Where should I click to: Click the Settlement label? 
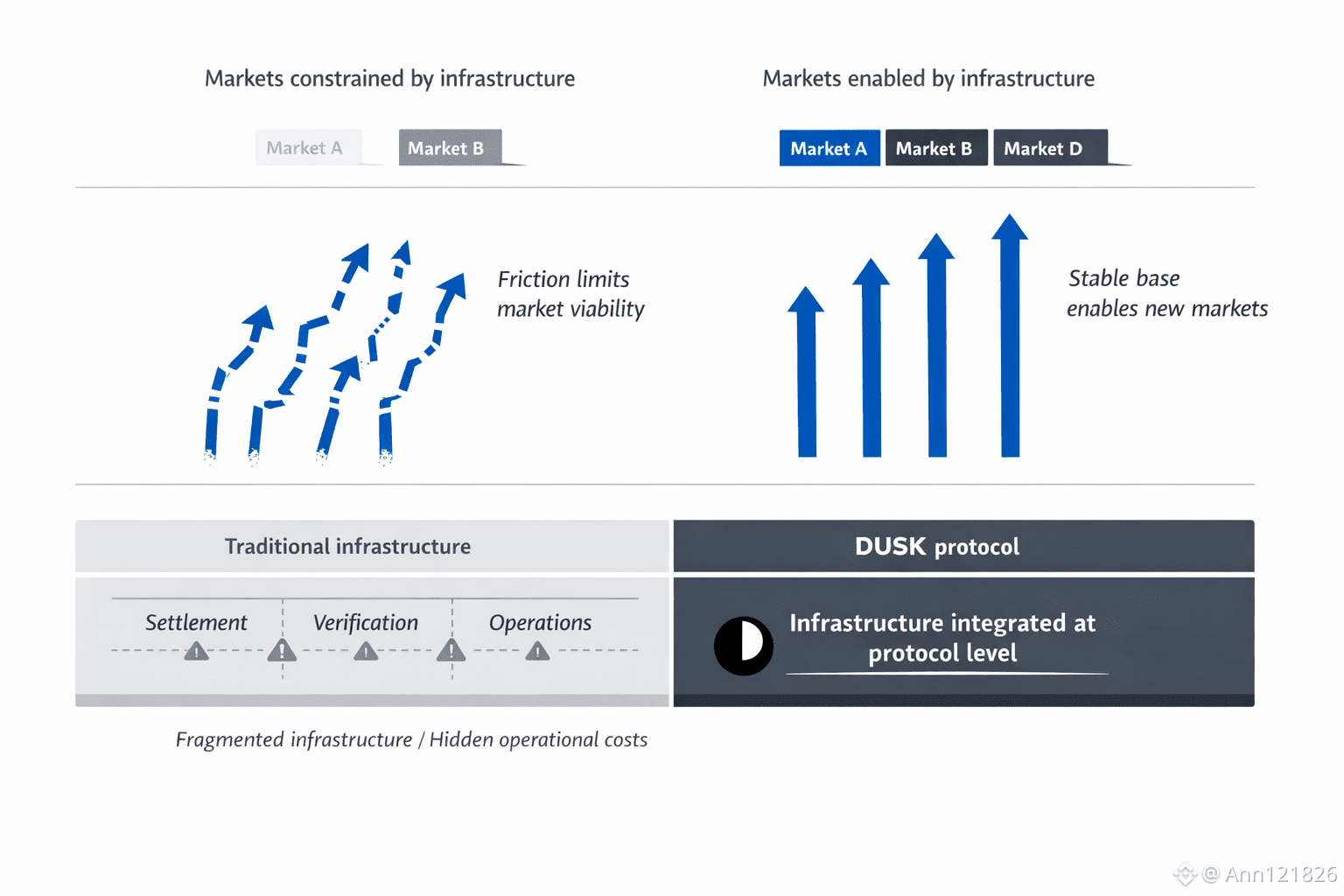[x=196, y=622]
